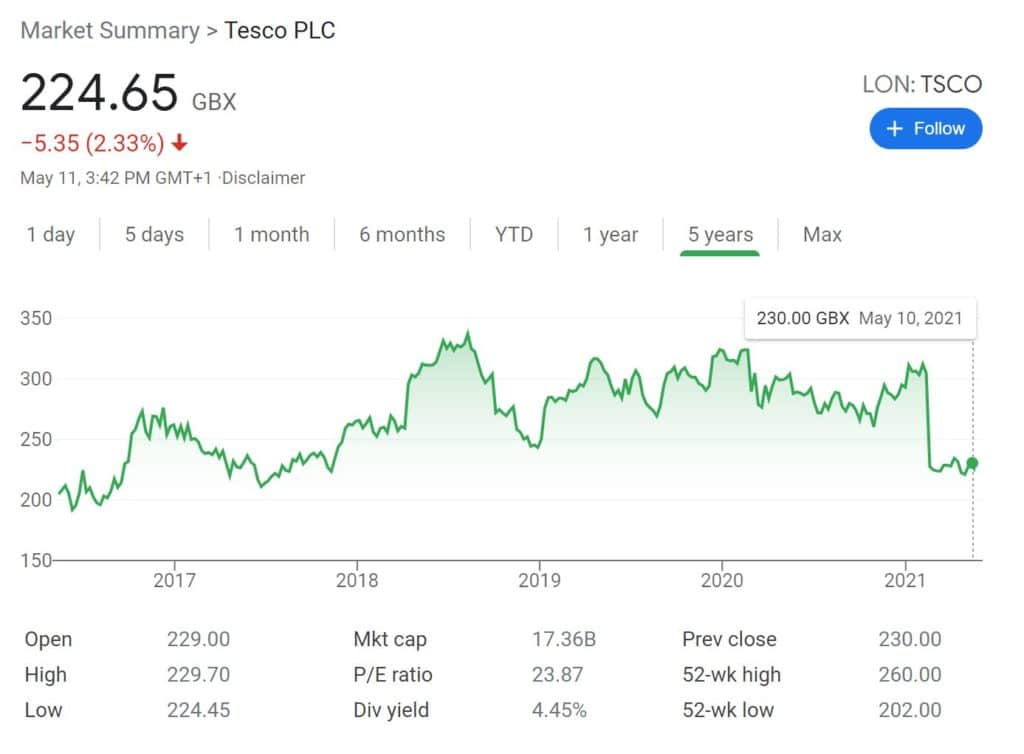Click the Follow button for Tesco PLC
The height and width of the screenshot is (754, 1024).
[925, 128]
